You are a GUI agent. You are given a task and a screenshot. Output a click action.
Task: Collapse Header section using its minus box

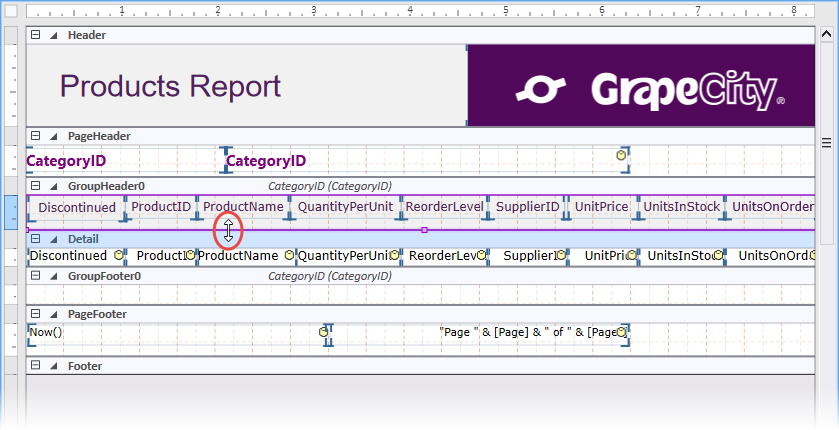[x=36, y=35]
